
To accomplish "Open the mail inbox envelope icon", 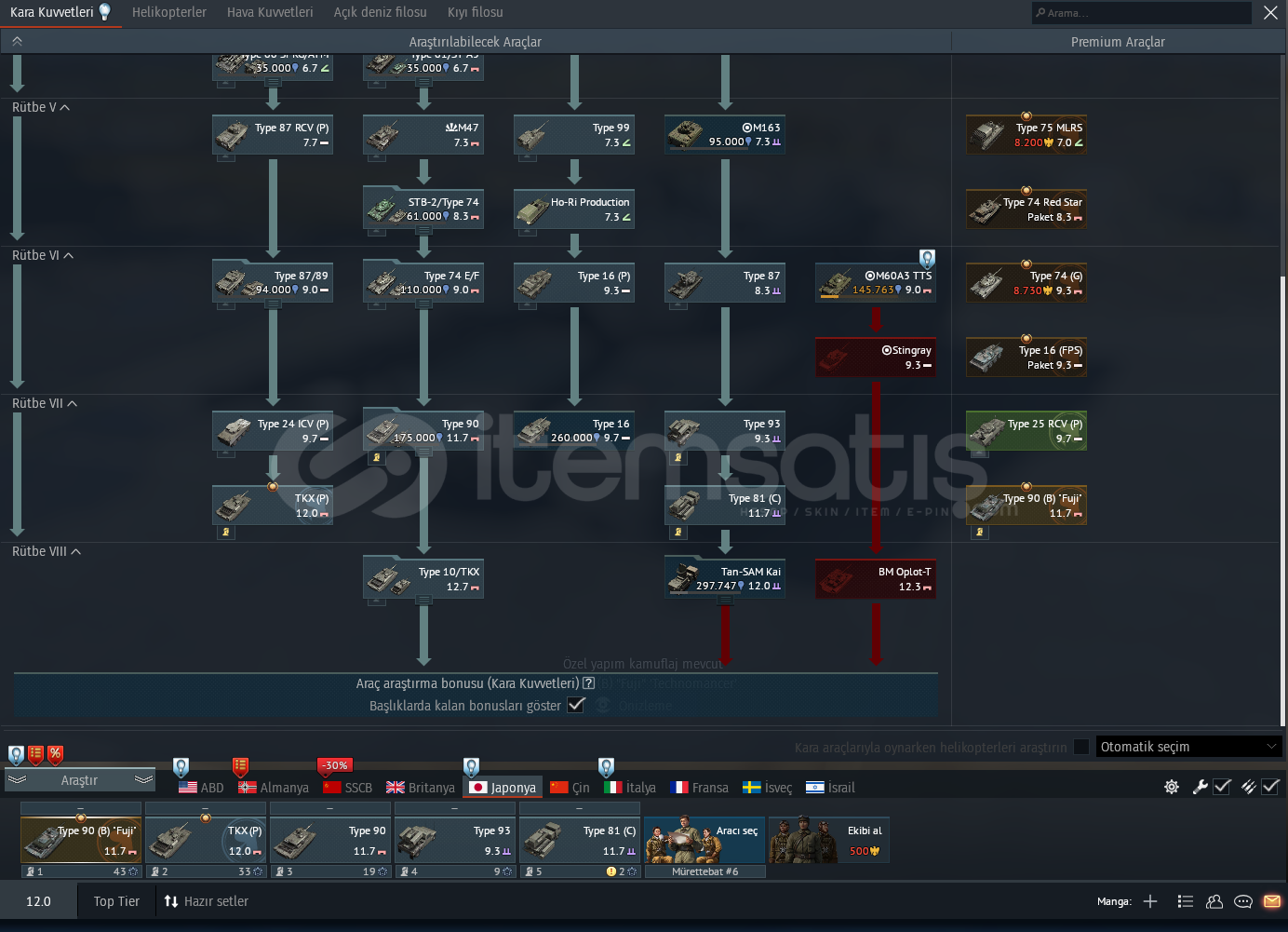I will pos(1271,901).
